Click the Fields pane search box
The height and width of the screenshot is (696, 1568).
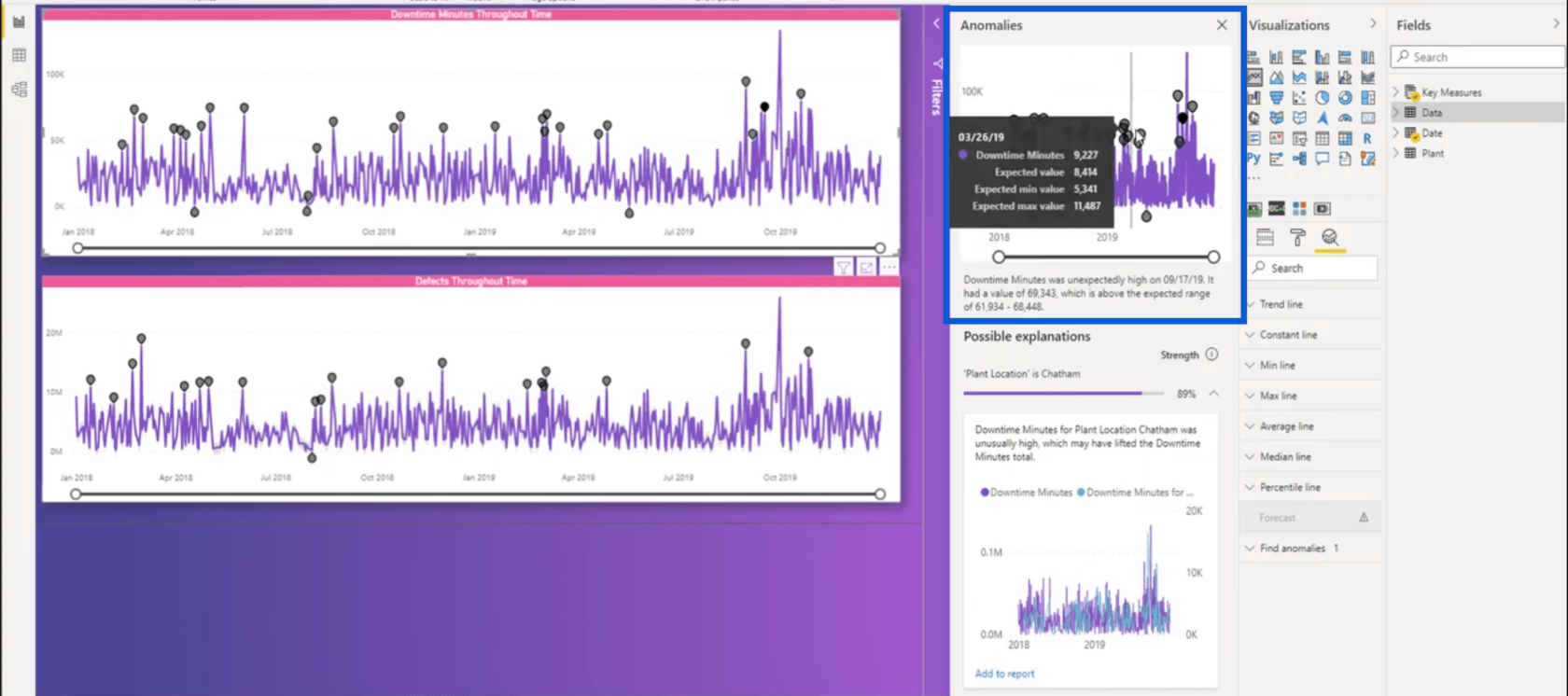(x=1477, y=57)
